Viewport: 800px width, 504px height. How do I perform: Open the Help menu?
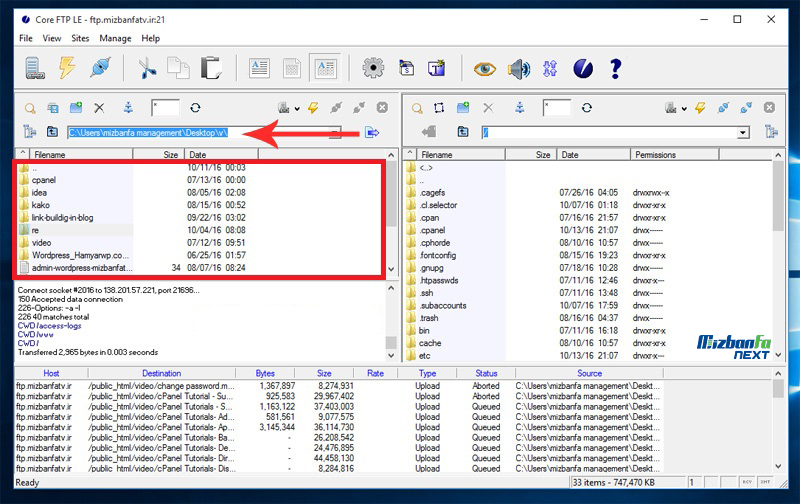[151, 38]
